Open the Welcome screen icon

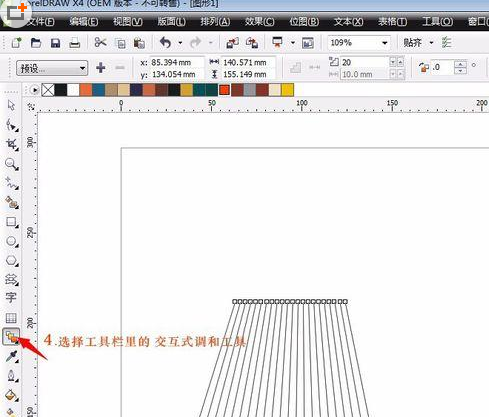click(308, 43)
